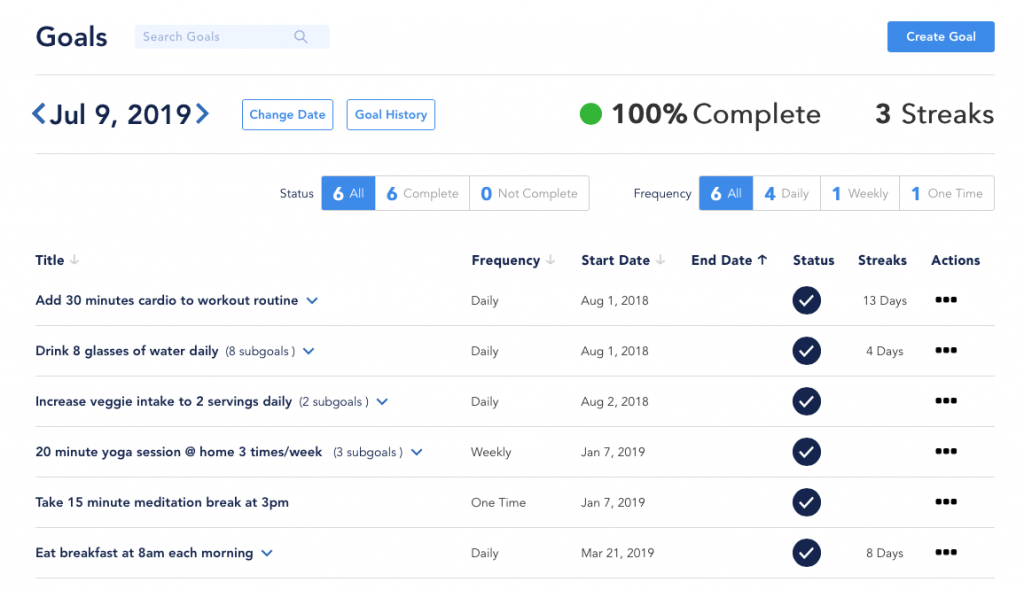
Task: Toggle complete status for cardio workout goal
Action: (807, 301)
